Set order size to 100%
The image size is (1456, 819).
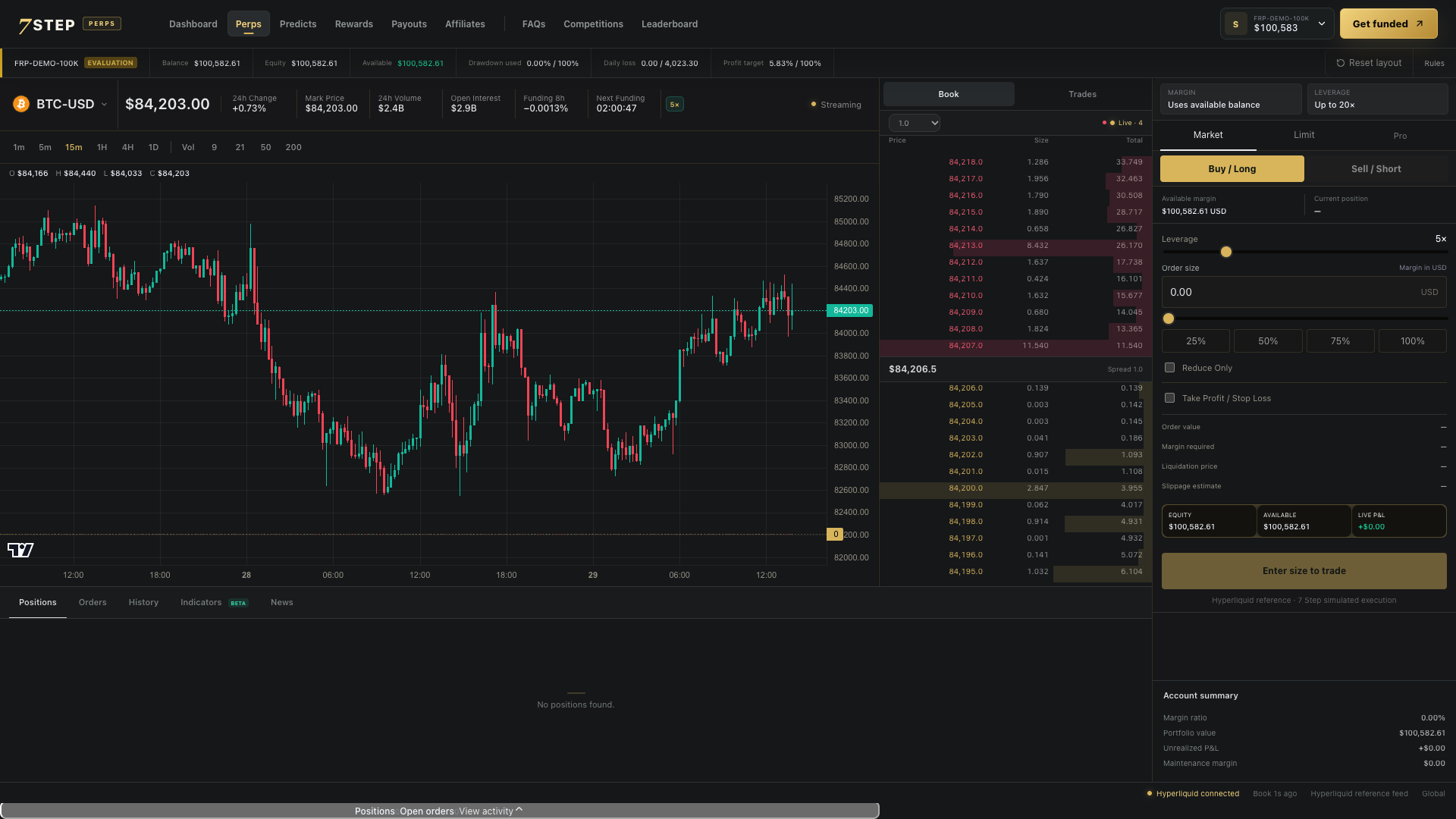pos(1412,341)
